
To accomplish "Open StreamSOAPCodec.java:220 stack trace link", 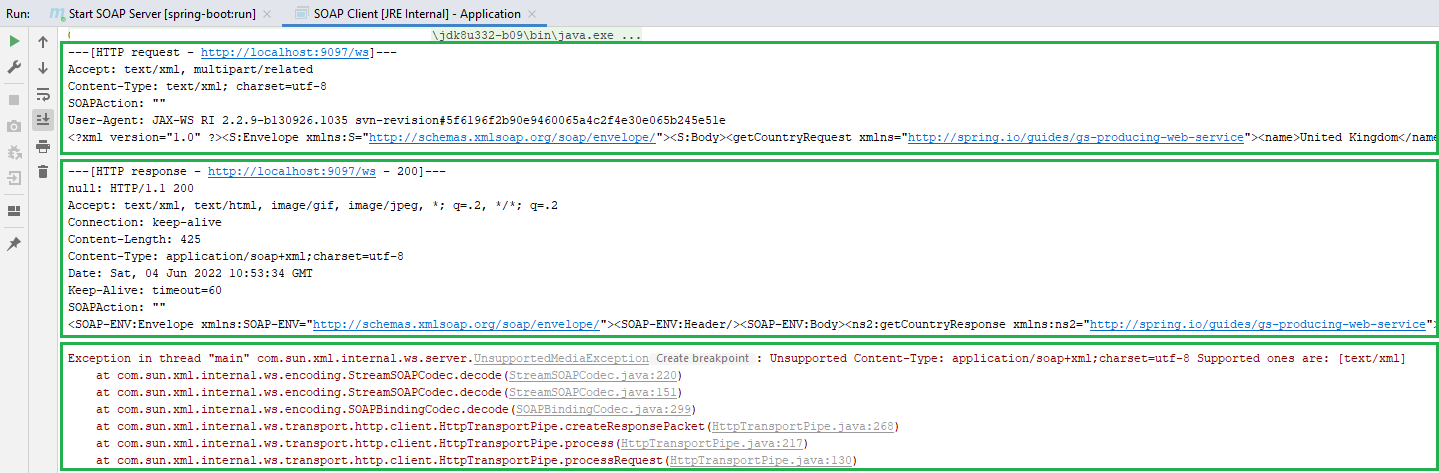I will point(595,375).
